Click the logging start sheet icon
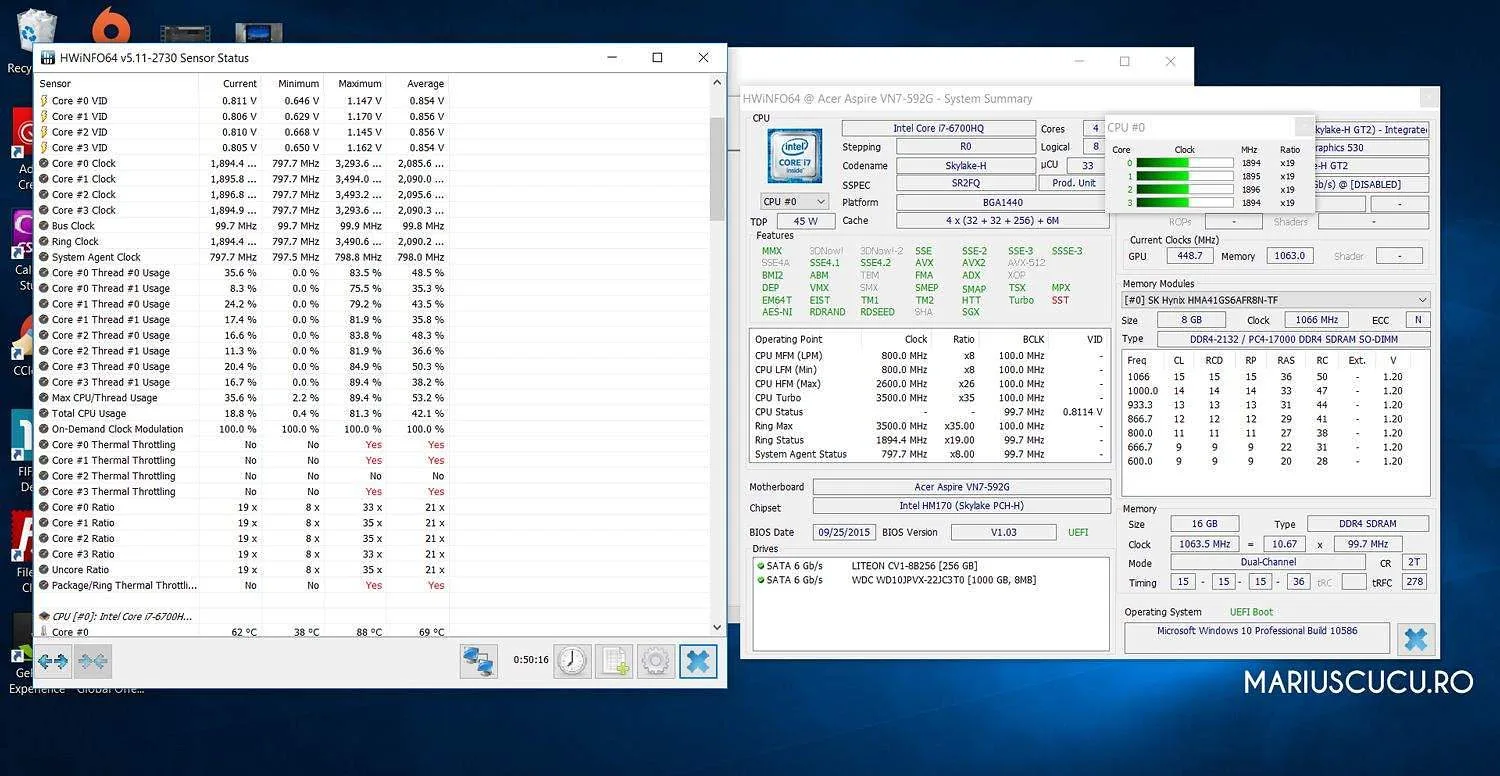The image size is (1500, 776). click(x=615, y=661)
